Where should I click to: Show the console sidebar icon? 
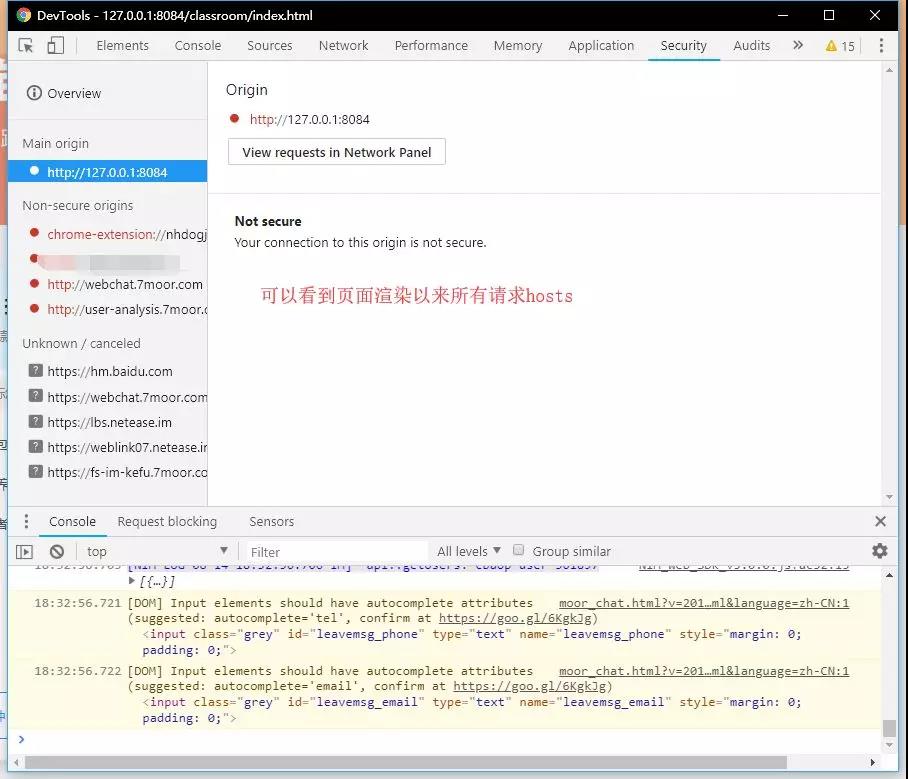click(25, 551)
